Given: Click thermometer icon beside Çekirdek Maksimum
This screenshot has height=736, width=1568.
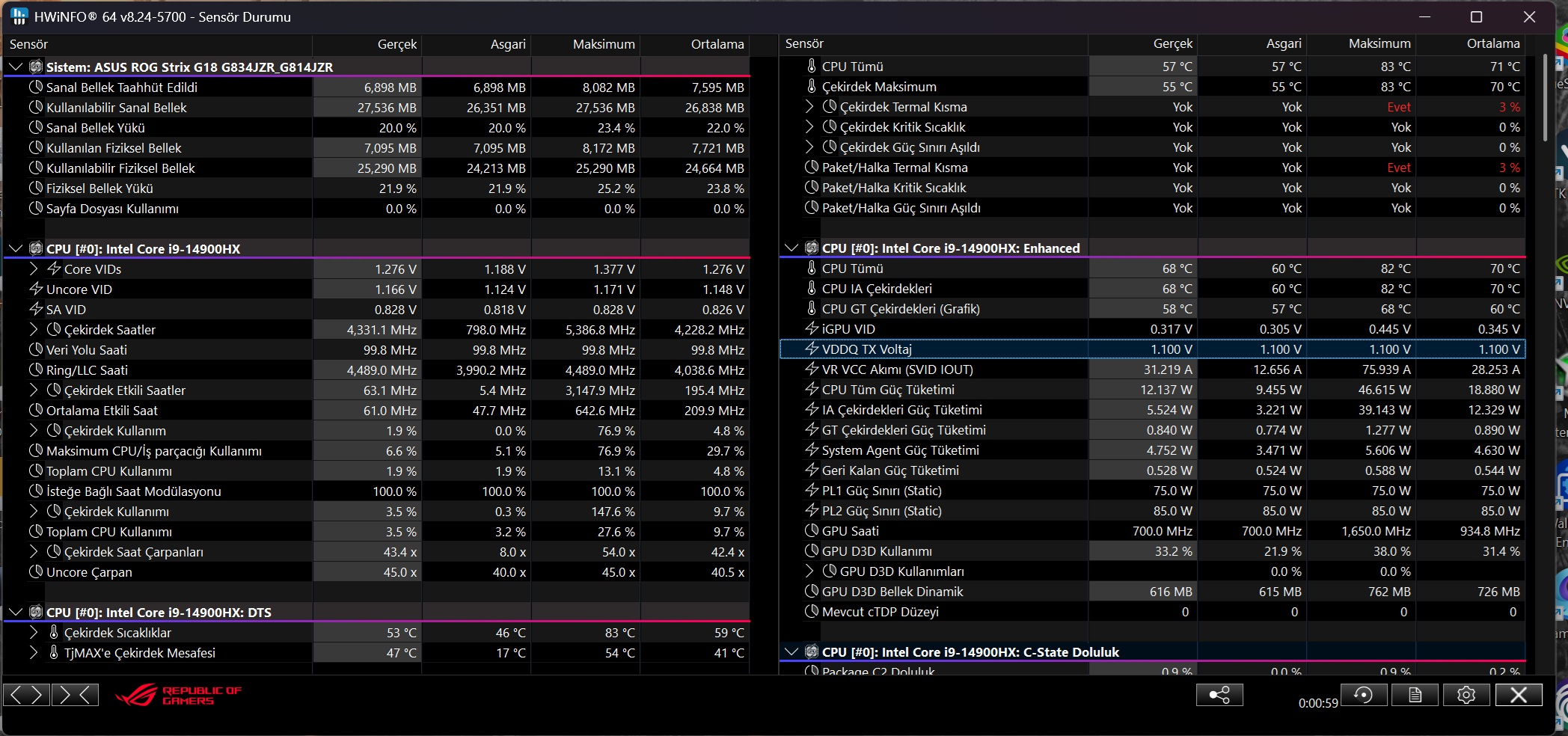Looking at the screenshot, I should [812, 86].
